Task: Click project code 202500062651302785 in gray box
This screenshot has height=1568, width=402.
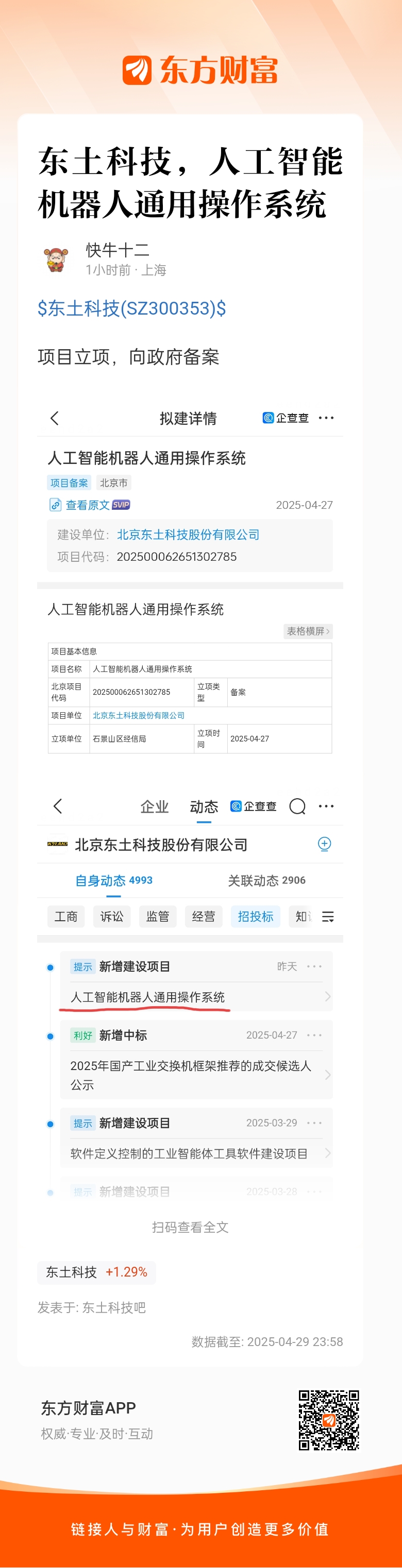Action: pos(177,556)
